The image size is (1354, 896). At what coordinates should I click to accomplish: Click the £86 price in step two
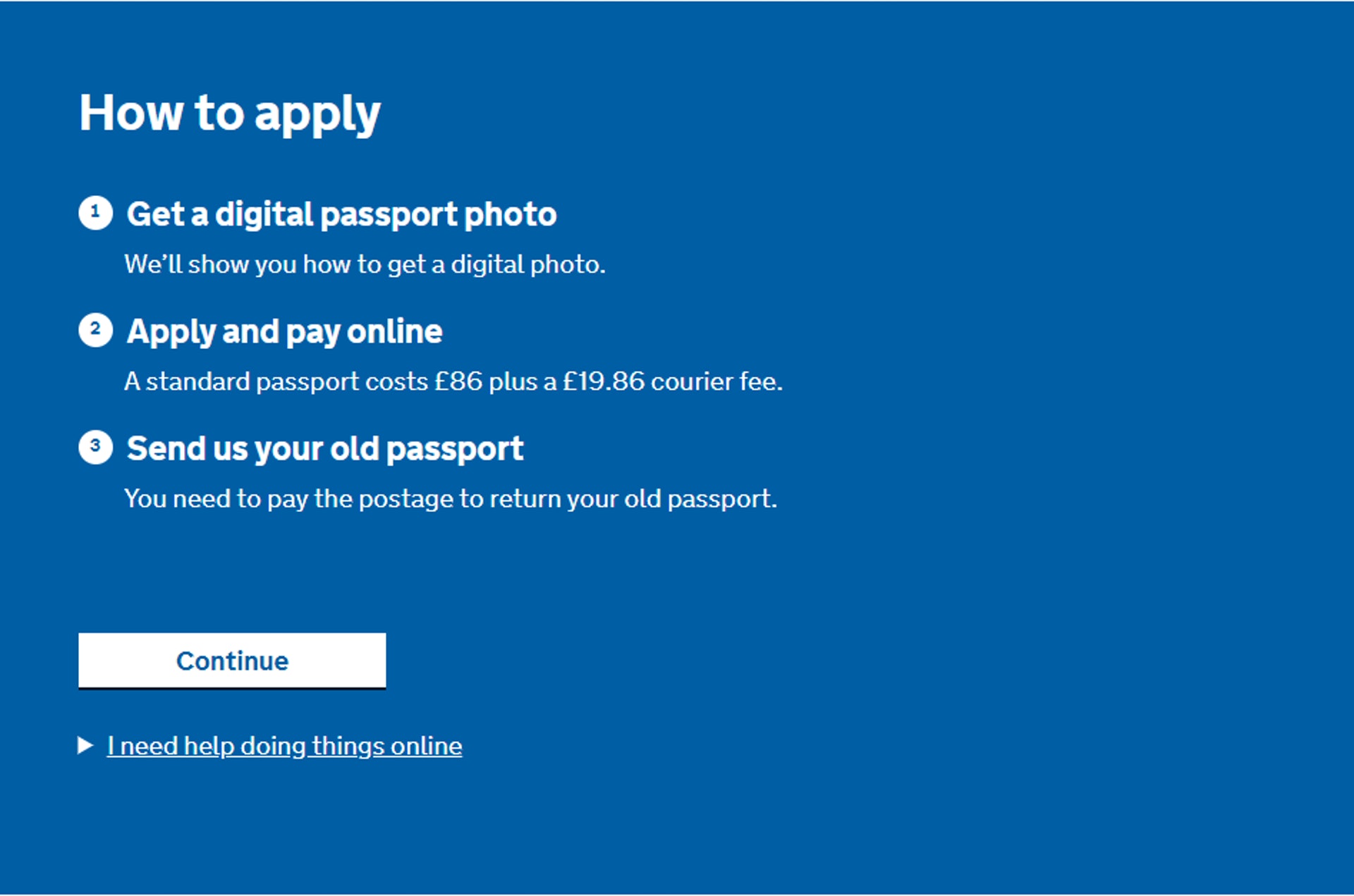coord(458,381)
